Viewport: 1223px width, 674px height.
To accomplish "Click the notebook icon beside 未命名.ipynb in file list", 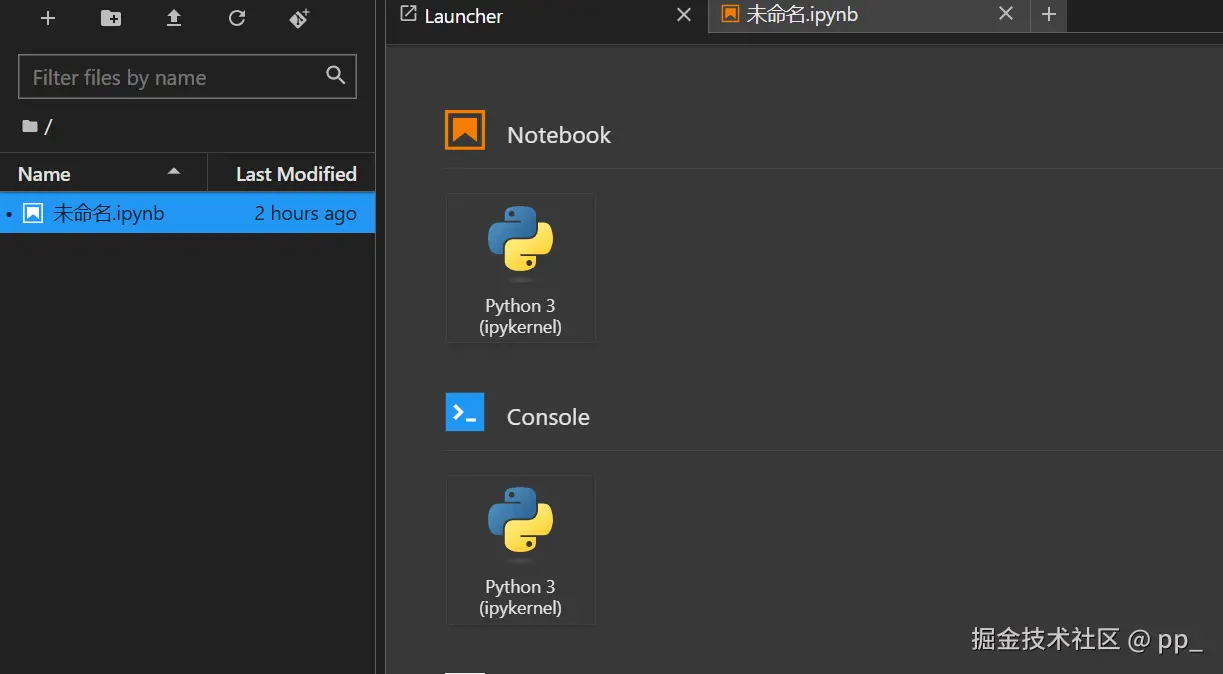I will coord(33,213).
